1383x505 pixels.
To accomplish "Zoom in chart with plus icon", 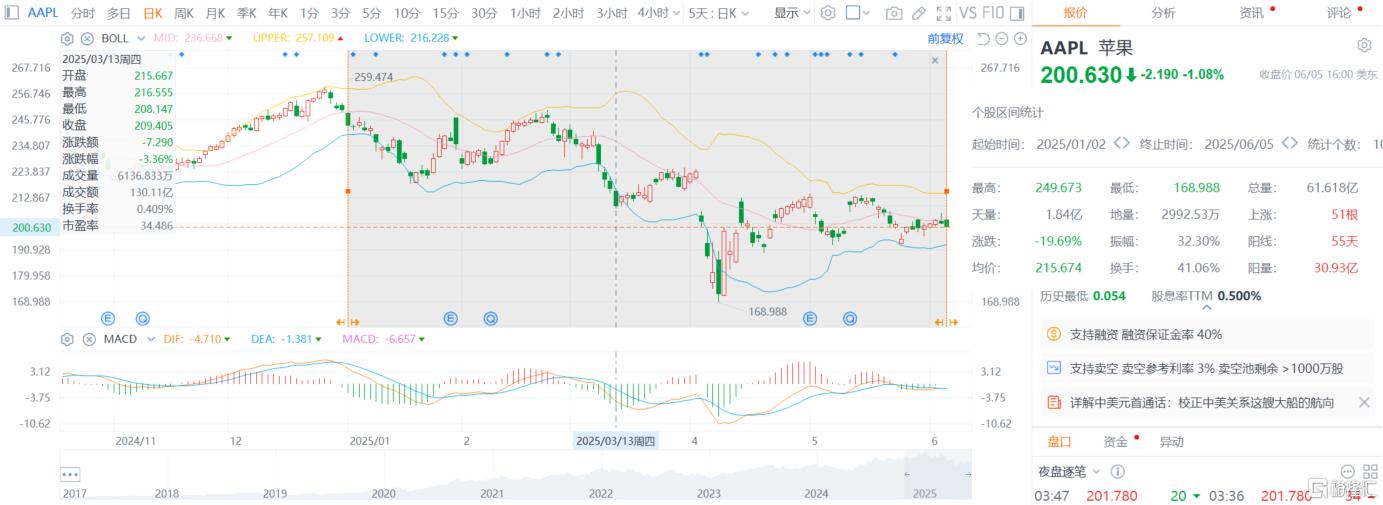I will (x=1020, y=38).
